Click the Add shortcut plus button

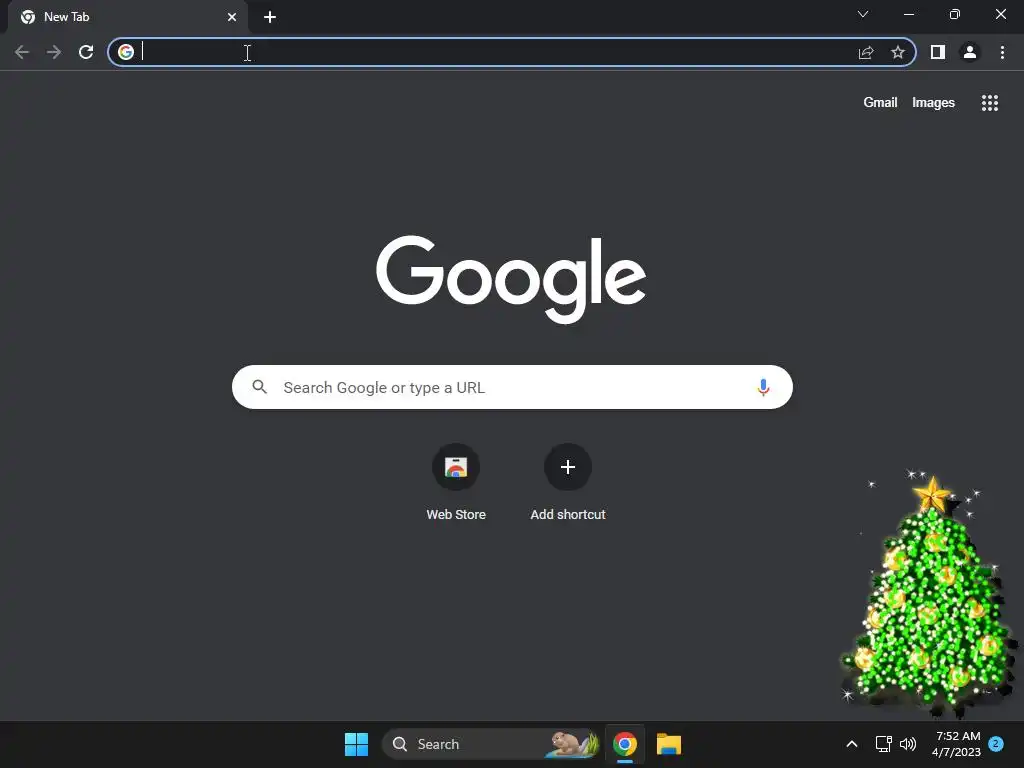568,467
